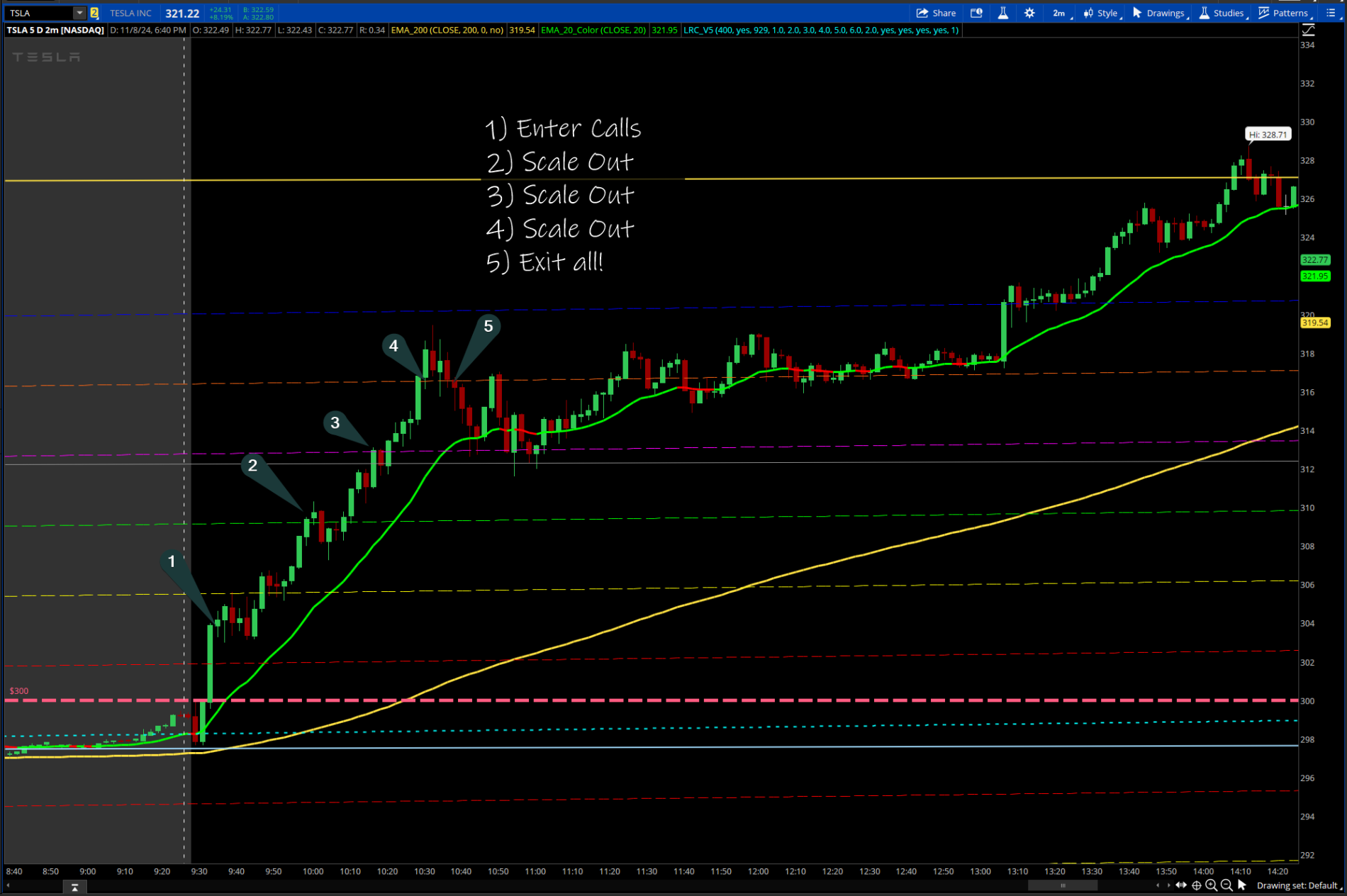Click the Share chart button

[936, 13]
